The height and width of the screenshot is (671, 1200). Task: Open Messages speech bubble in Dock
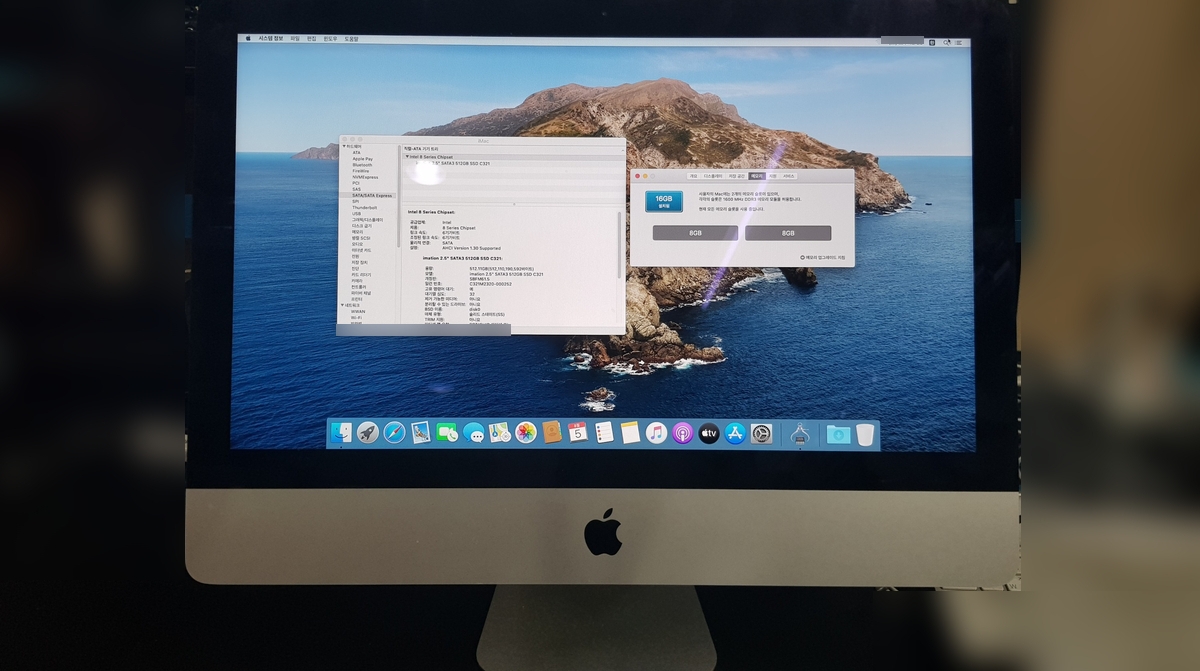(473, 433)
